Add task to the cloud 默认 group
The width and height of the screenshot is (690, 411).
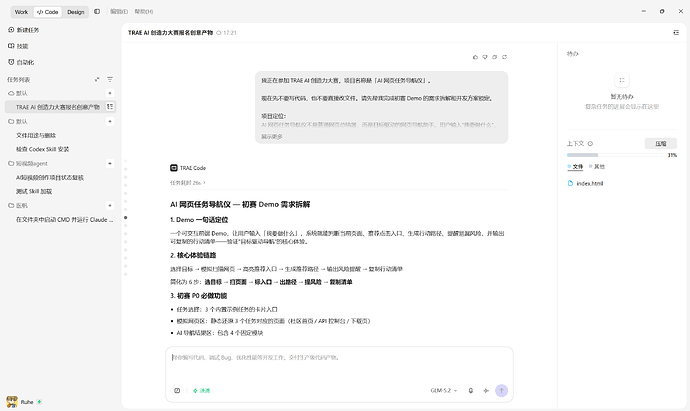pos(110,93)
